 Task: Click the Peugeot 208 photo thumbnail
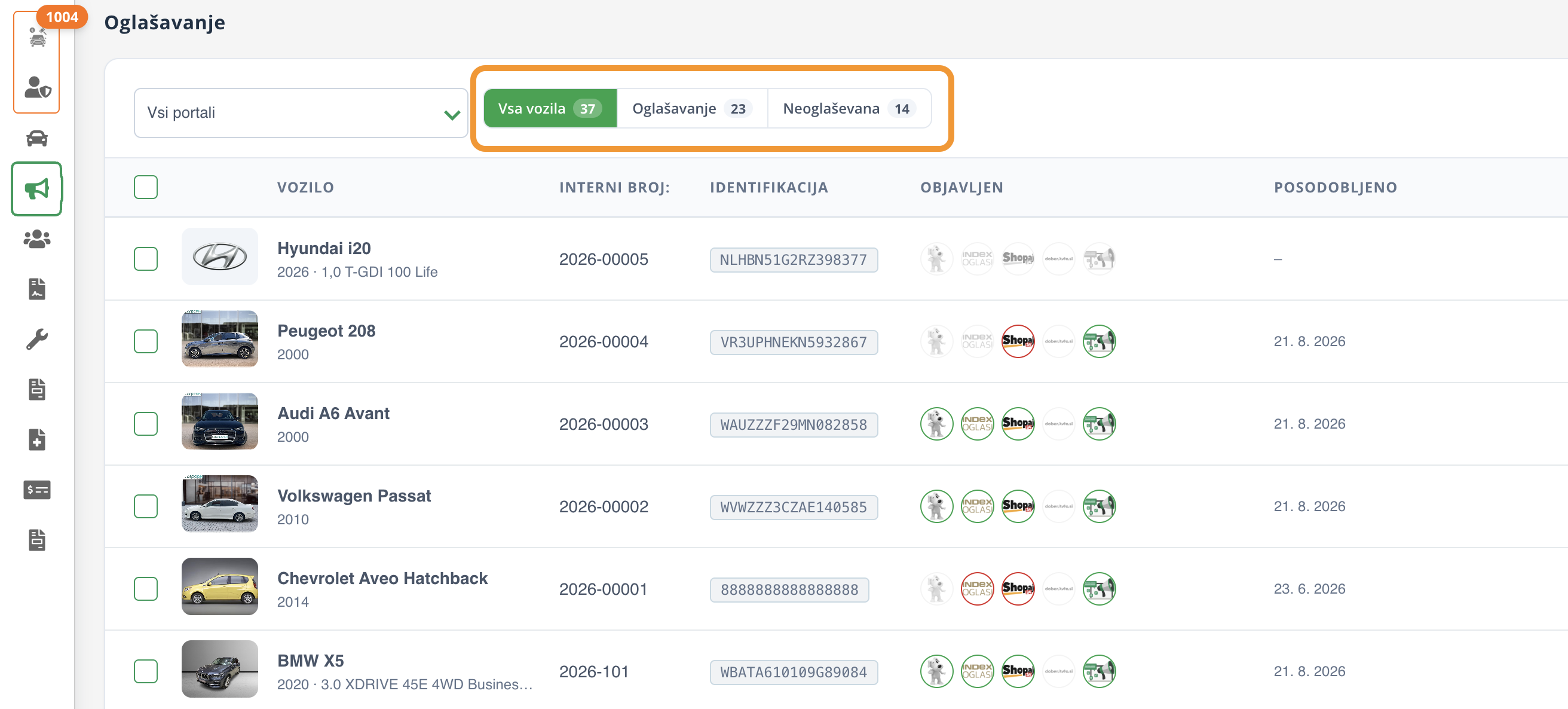click(x=220, y=339)
